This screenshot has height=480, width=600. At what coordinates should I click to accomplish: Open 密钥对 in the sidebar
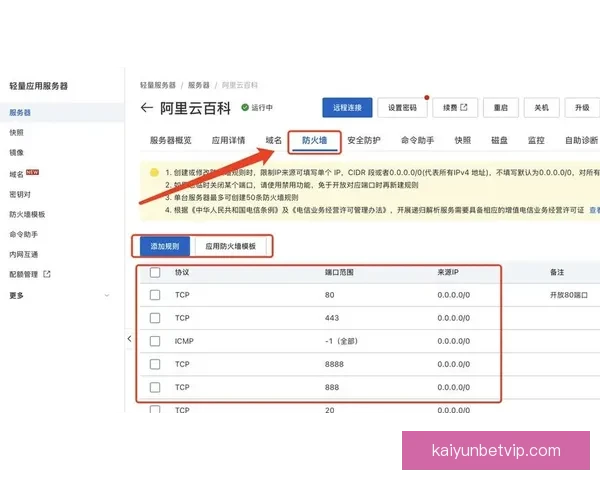point(20,194)
